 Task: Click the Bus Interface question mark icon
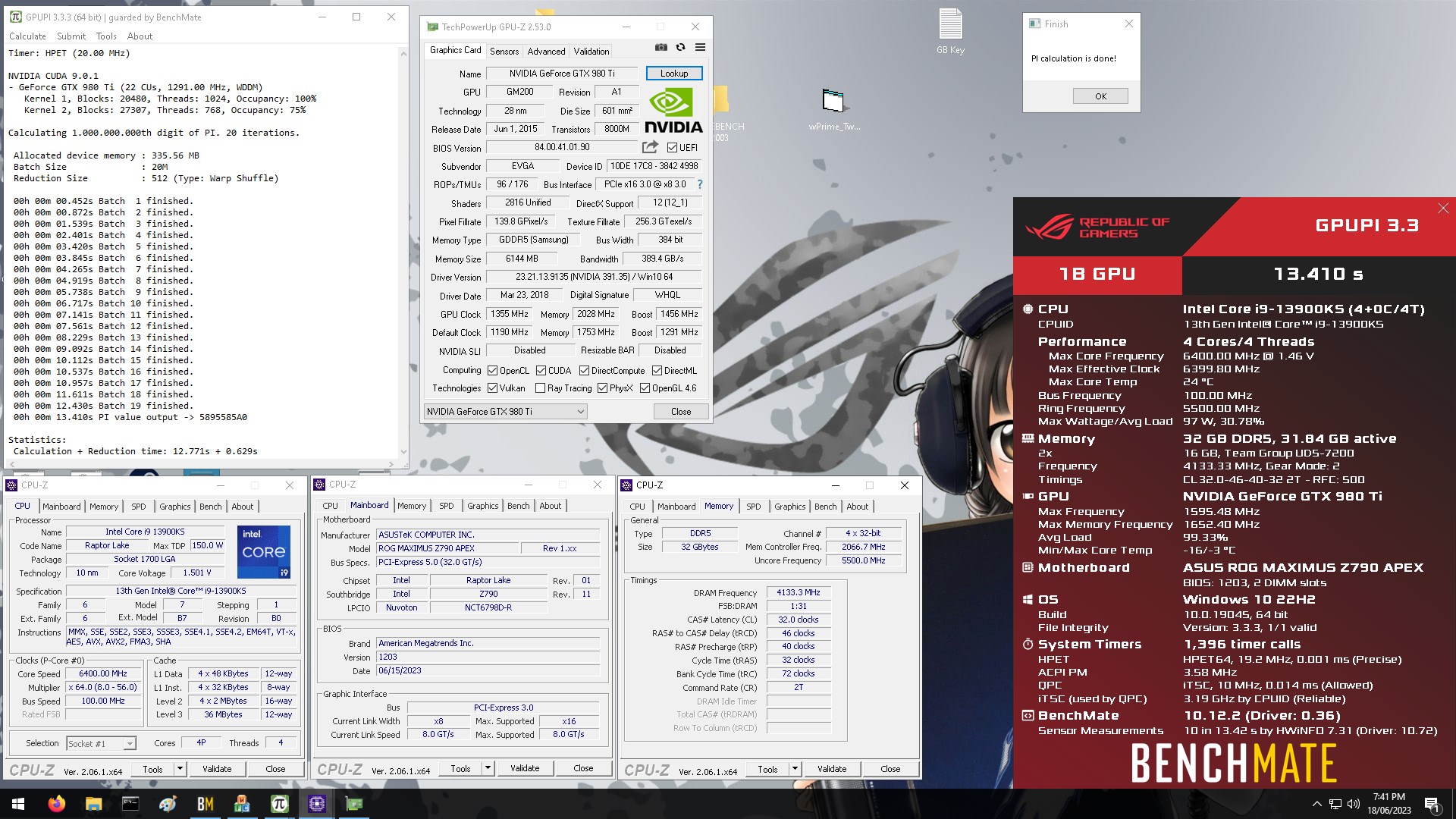pyautogui.click(x=699, y=184)
